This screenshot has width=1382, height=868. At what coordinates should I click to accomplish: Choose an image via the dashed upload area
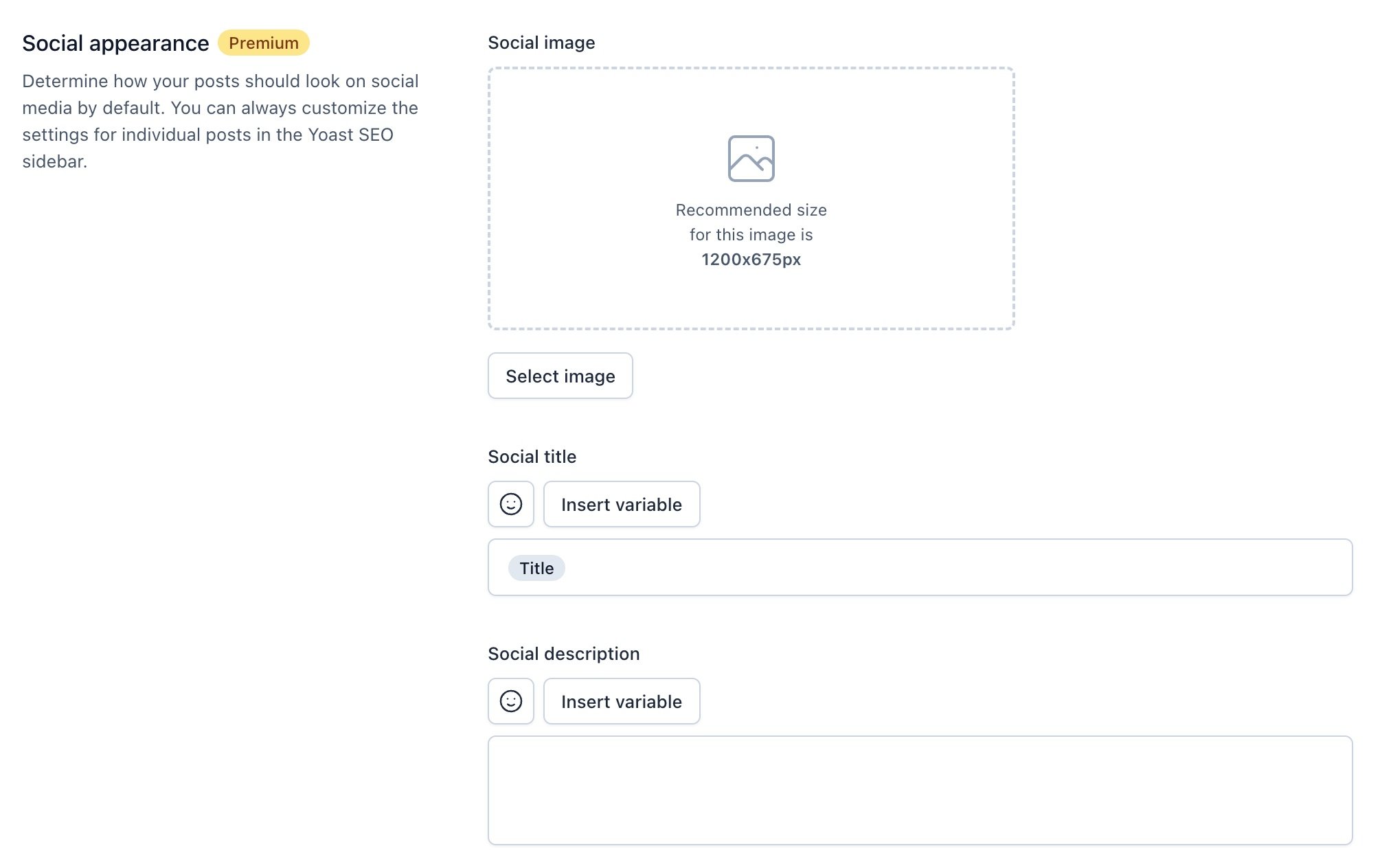[x=751, y=197]
